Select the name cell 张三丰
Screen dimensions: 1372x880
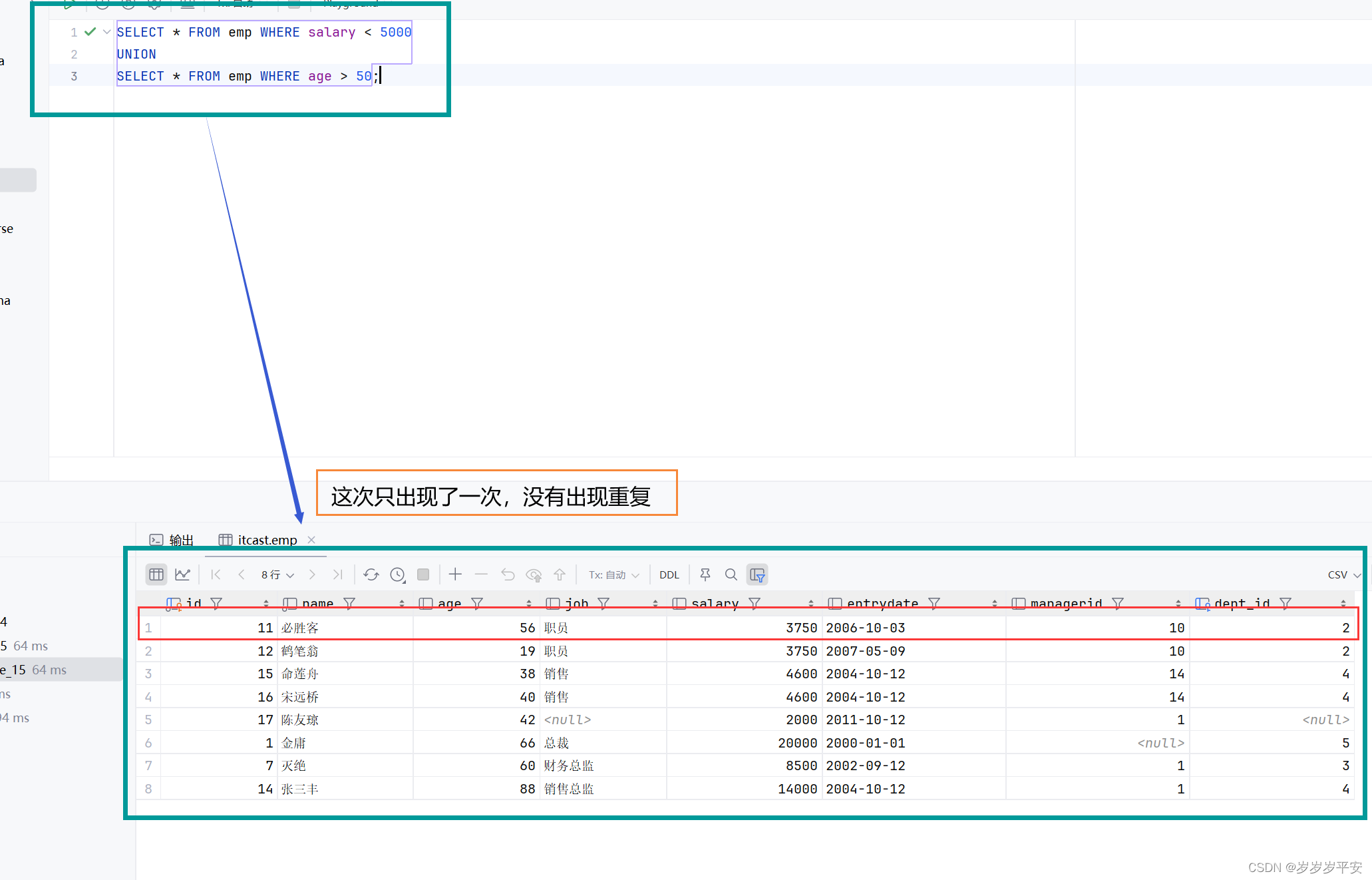point(345,789)
